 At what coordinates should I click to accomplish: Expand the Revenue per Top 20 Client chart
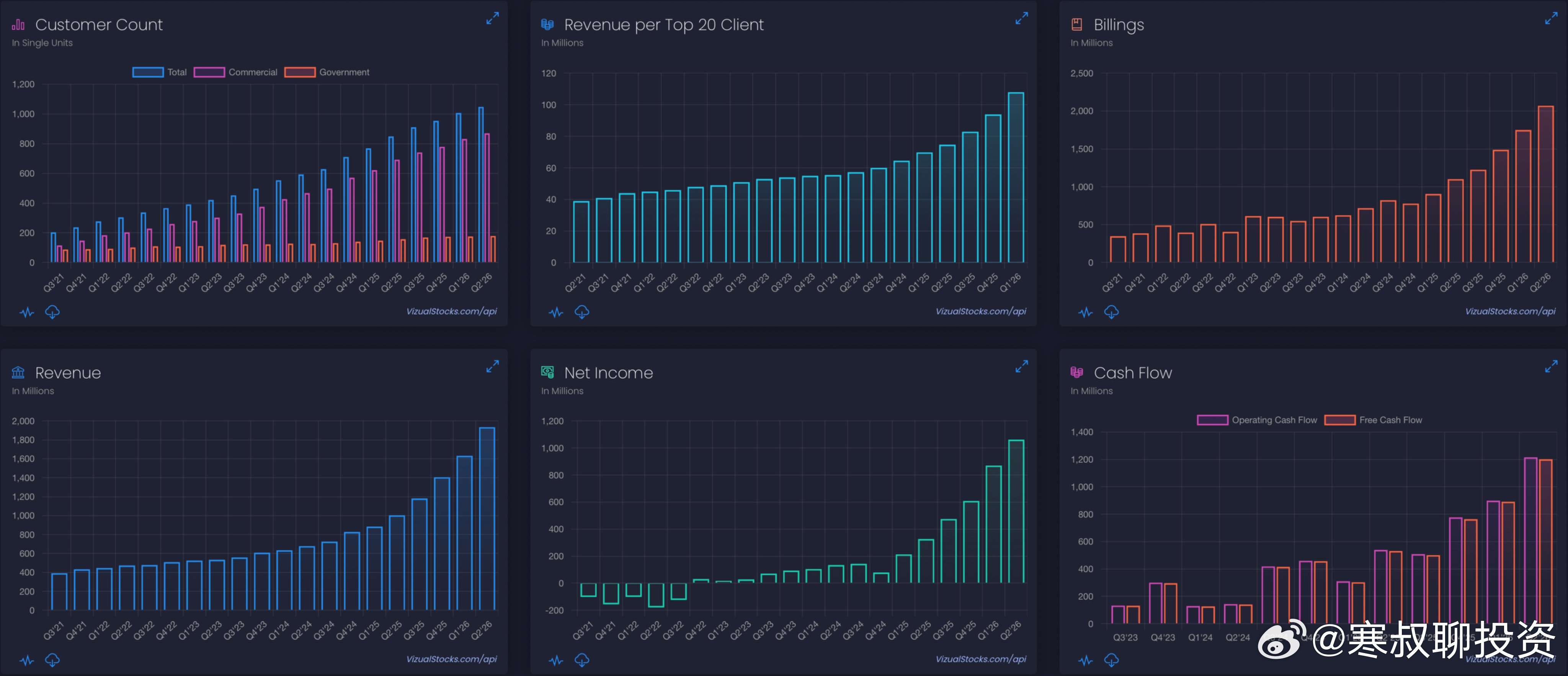[x=1021, y=18]
